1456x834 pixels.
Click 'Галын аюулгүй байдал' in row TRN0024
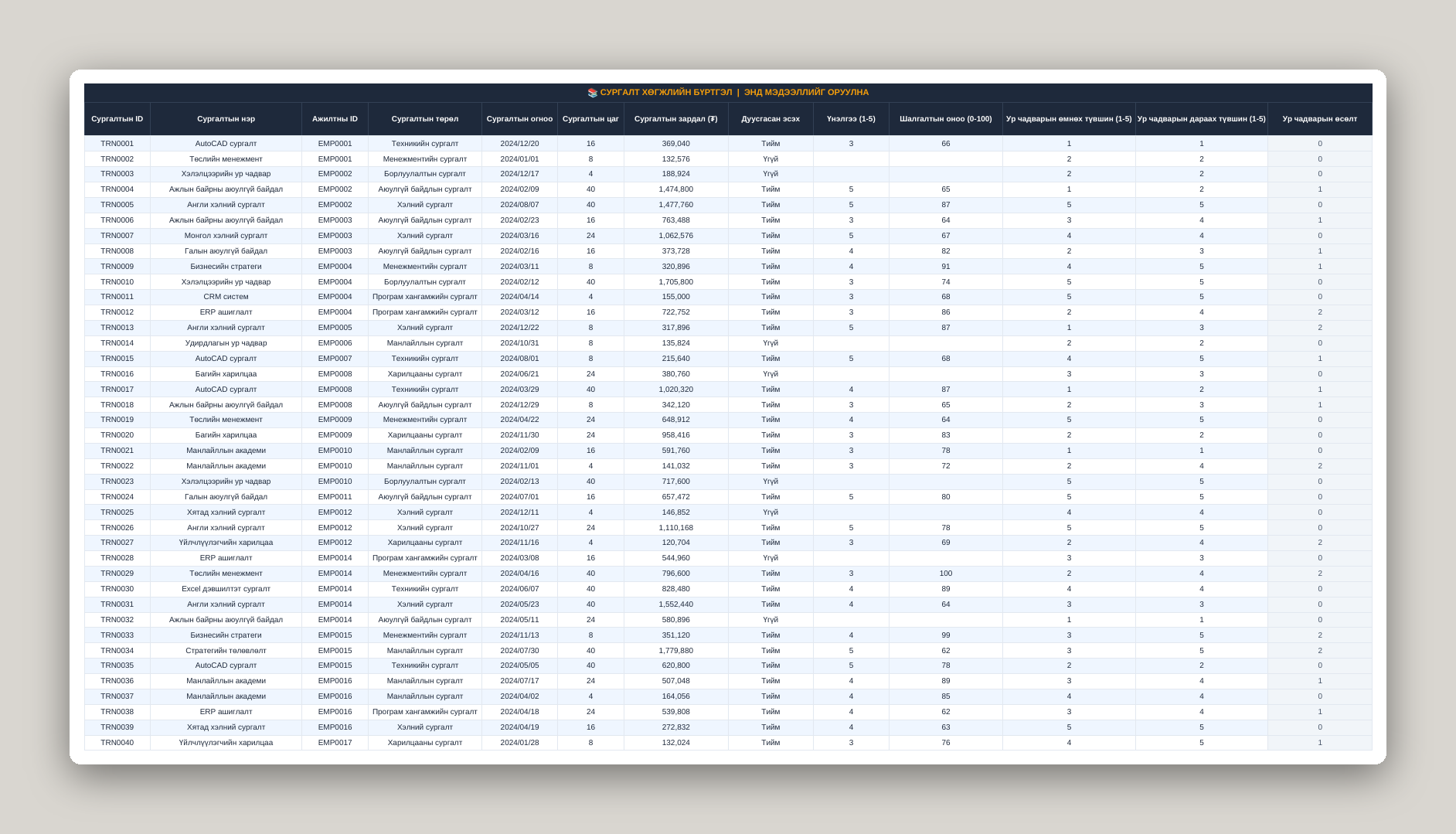tap(226, 497)
